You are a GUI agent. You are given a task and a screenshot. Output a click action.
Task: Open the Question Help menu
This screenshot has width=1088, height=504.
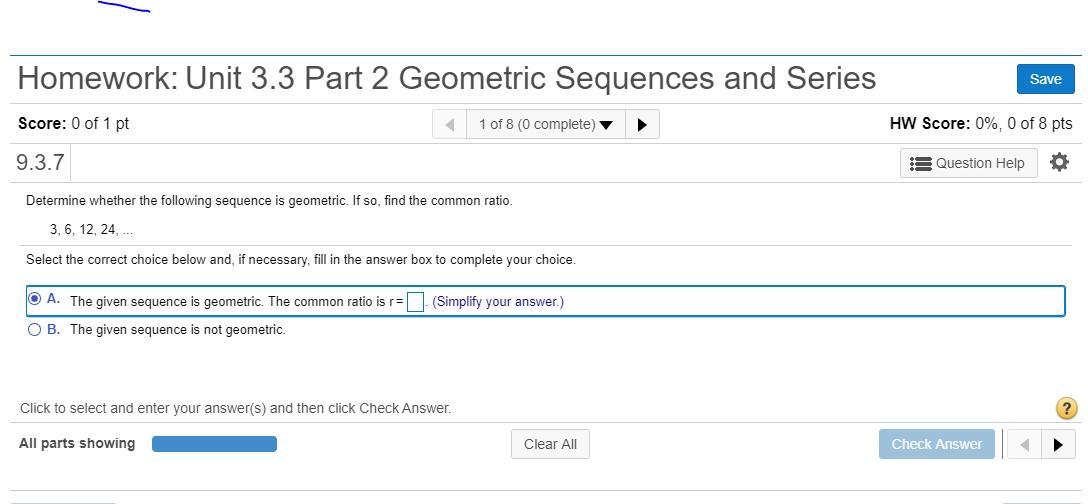pos(968,163)
